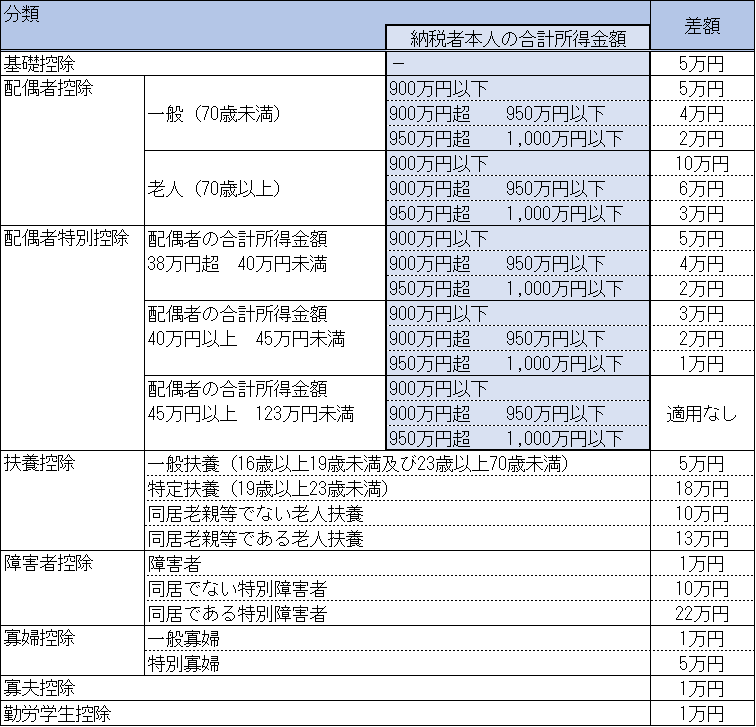Click the fourth 900万円以下 row

[x=517, y=313]
